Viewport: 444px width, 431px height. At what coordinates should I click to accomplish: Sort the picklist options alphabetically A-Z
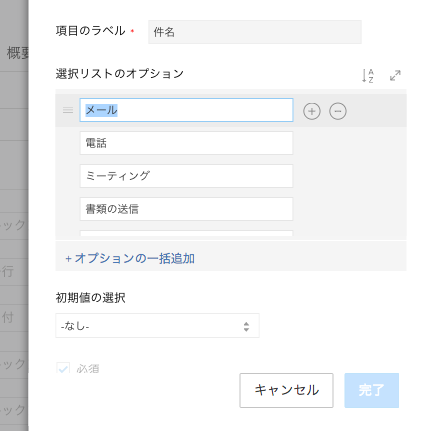[368, 76]
